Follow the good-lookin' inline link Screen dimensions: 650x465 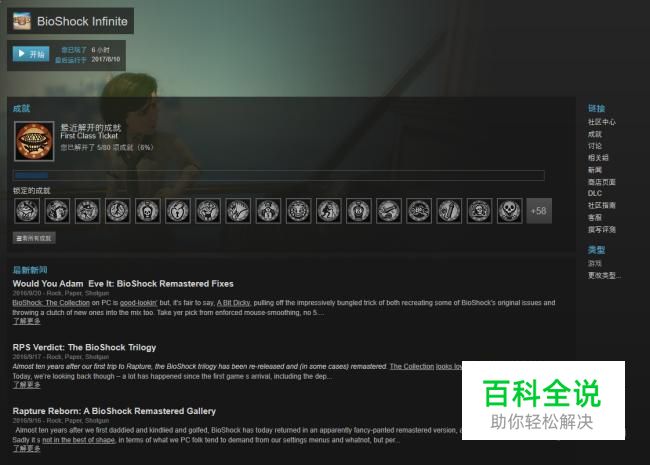coord(139,303)
